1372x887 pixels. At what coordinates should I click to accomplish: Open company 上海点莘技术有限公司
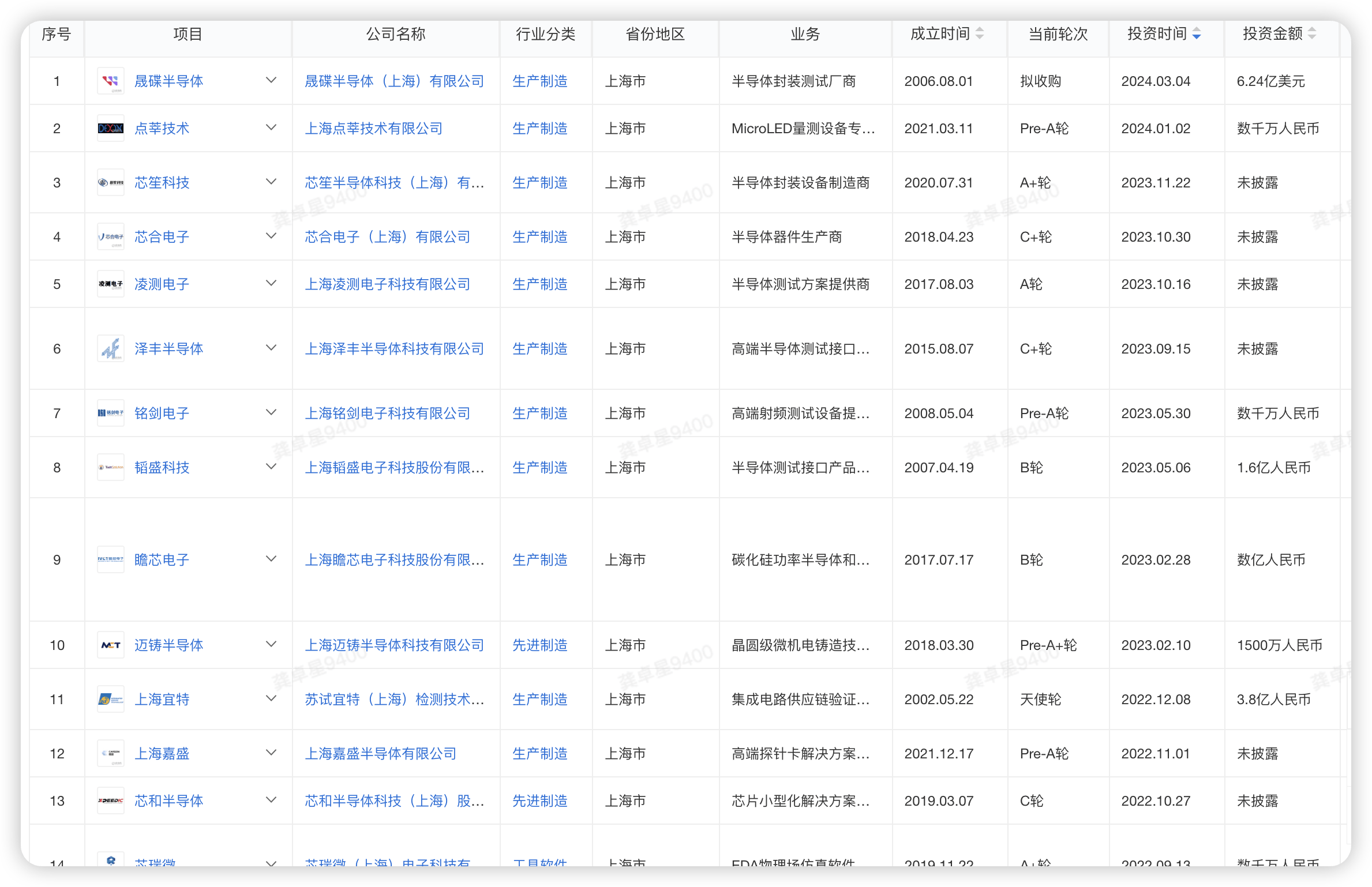click(374, 129)
